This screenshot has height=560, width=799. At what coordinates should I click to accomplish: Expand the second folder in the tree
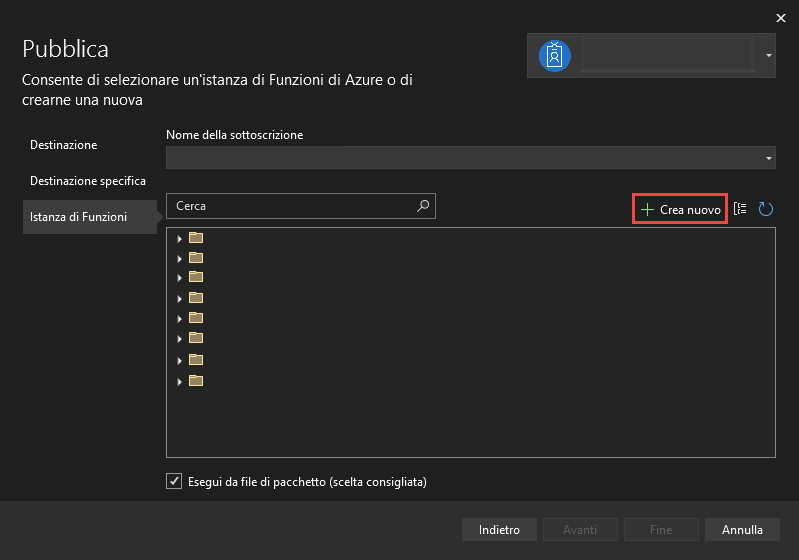[x=179, y=259]
